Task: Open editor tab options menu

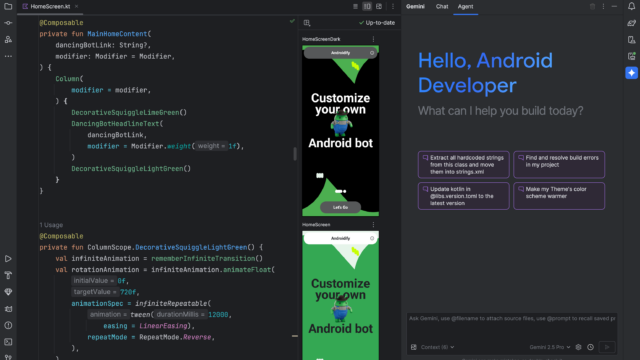Action: [393, 7]
